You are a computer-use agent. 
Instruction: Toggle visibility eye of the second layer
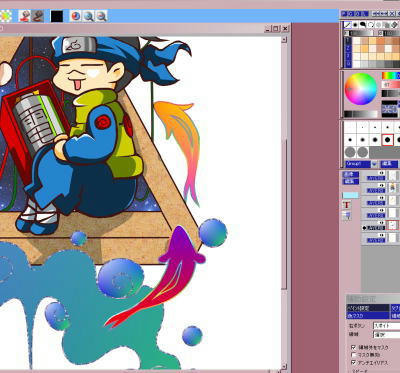tap(381, 185)
